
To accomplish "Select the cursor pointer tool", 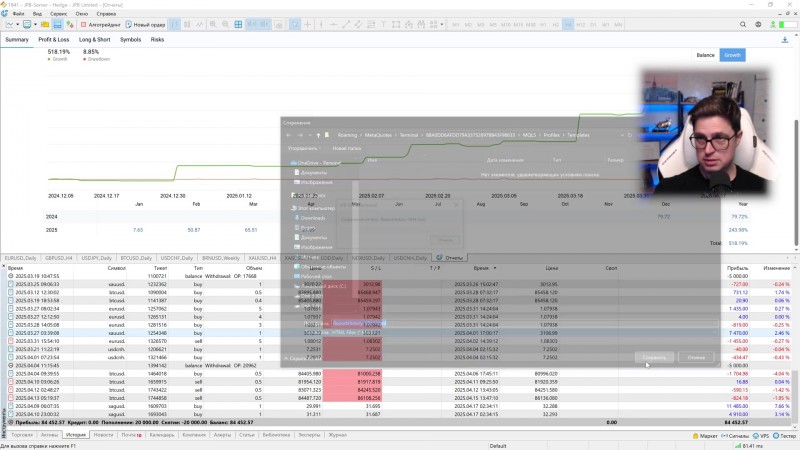I will tap(295, 24).
